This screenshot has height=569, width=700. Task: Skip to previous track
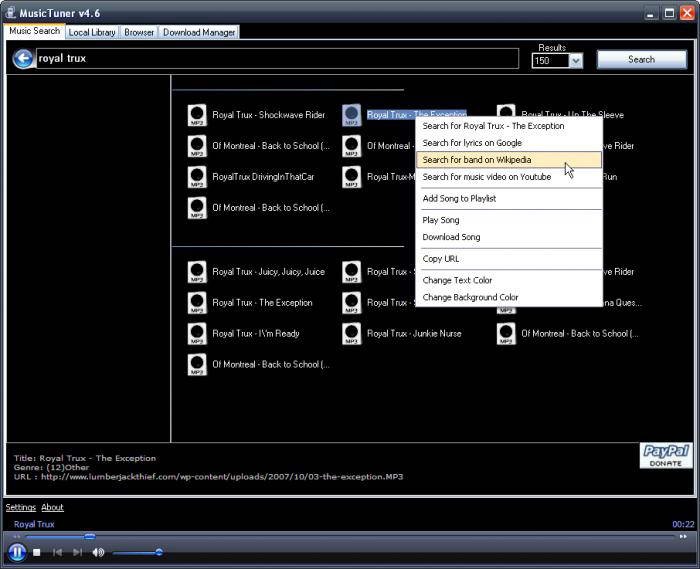click(57, 552)
